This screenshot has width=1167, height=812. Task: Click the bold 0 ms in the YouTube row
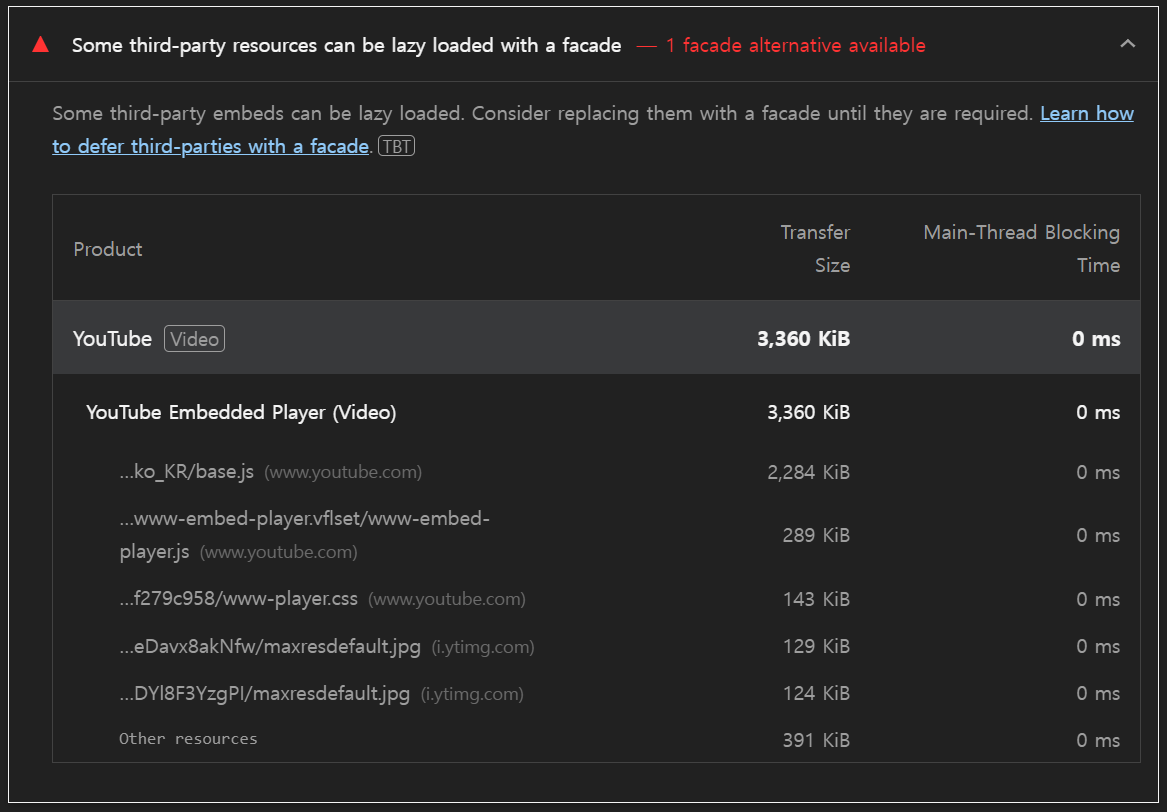click(1096, 339)
